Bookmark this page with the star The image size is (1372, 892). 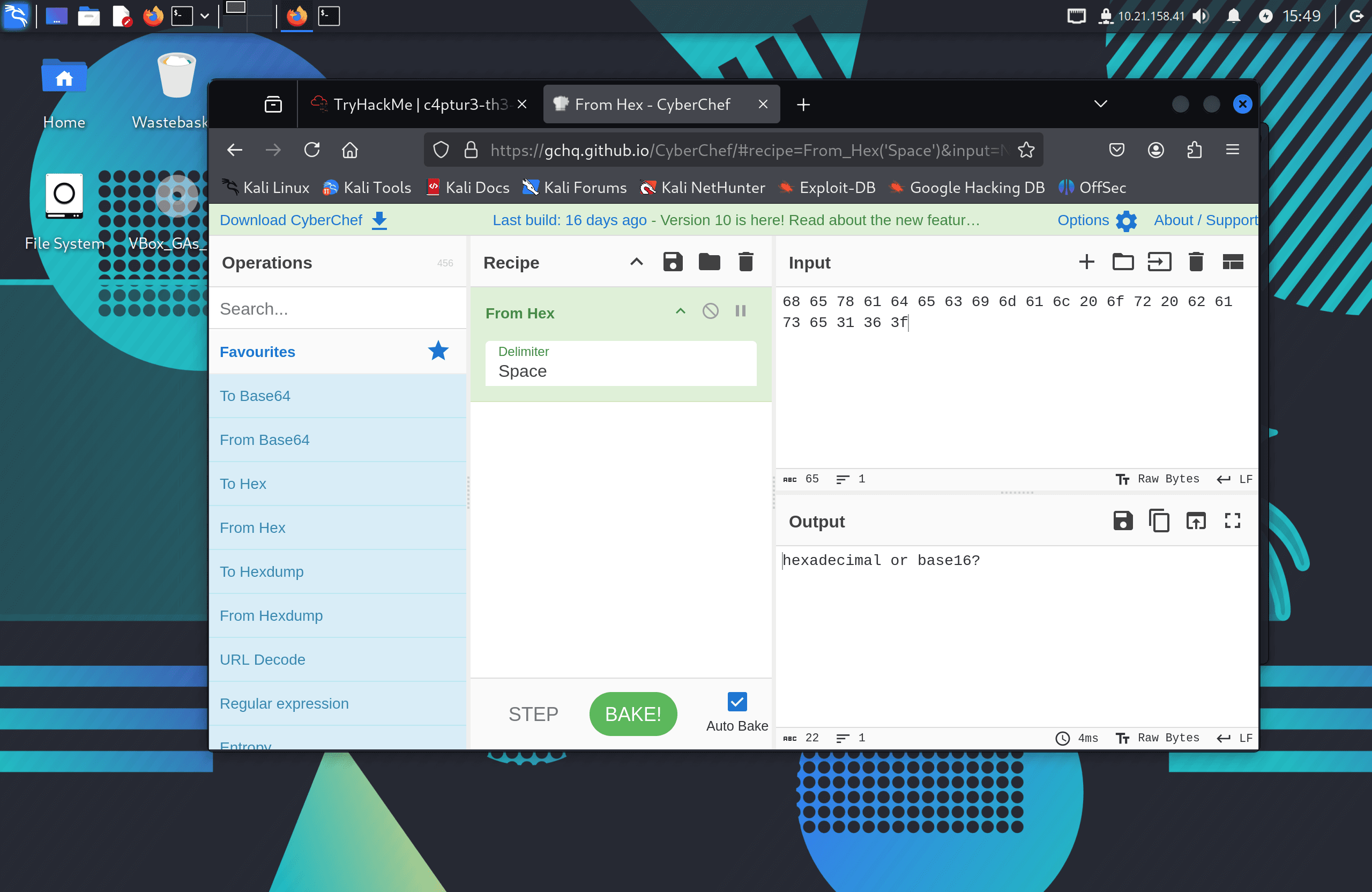pyautogui.click(x=1026, y=150)
